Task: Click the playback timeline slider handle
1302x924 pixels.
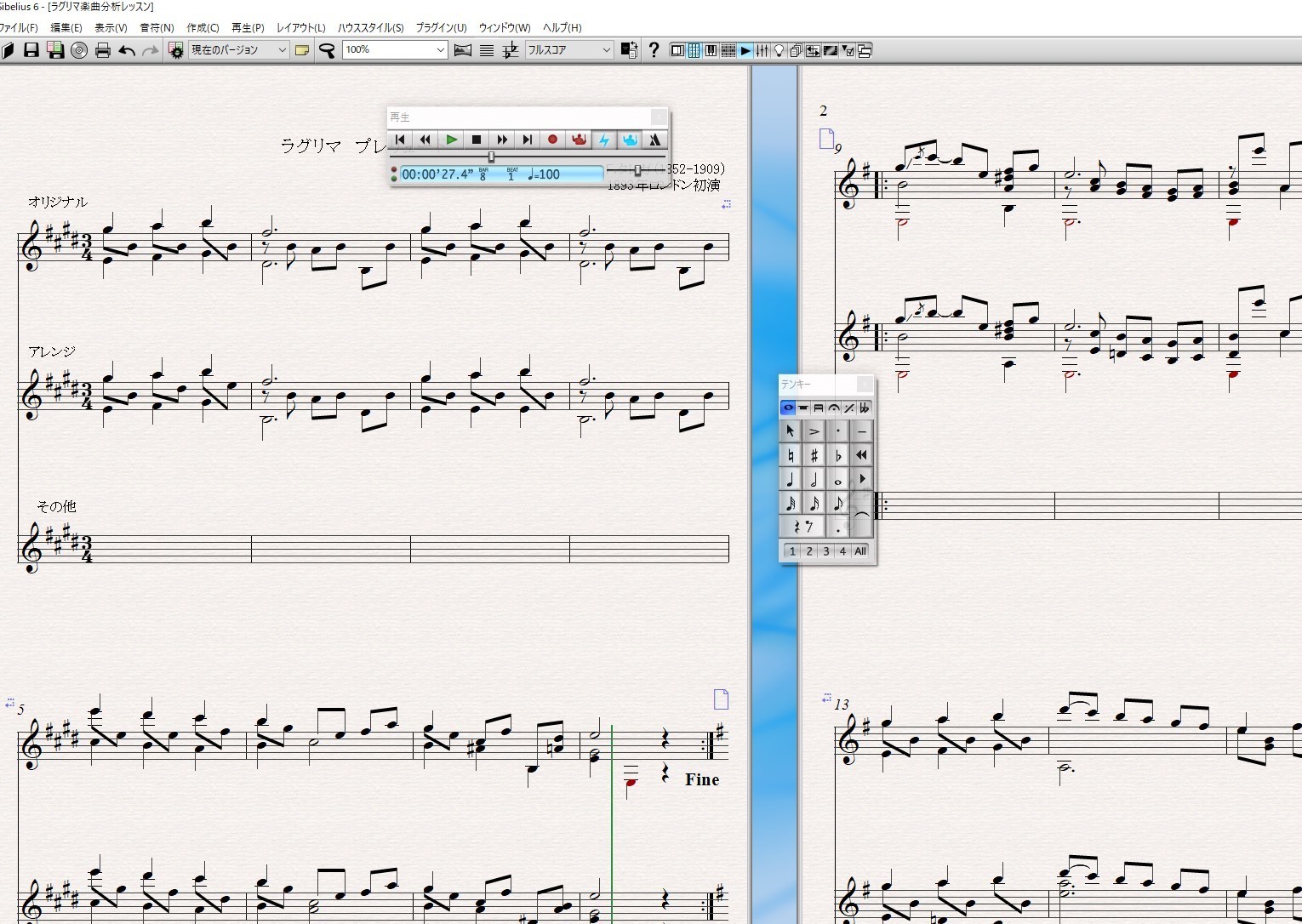Action: [x=491, y=157]
